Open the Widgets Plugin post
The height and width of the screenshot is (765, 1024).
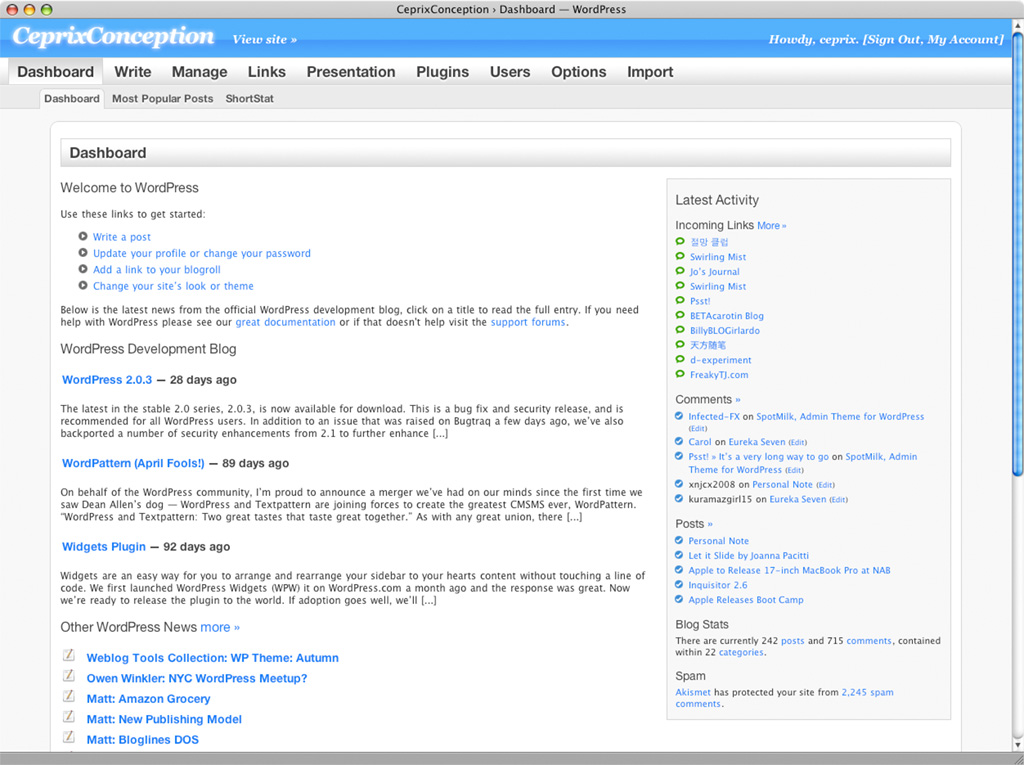click(x=104, y=547)
